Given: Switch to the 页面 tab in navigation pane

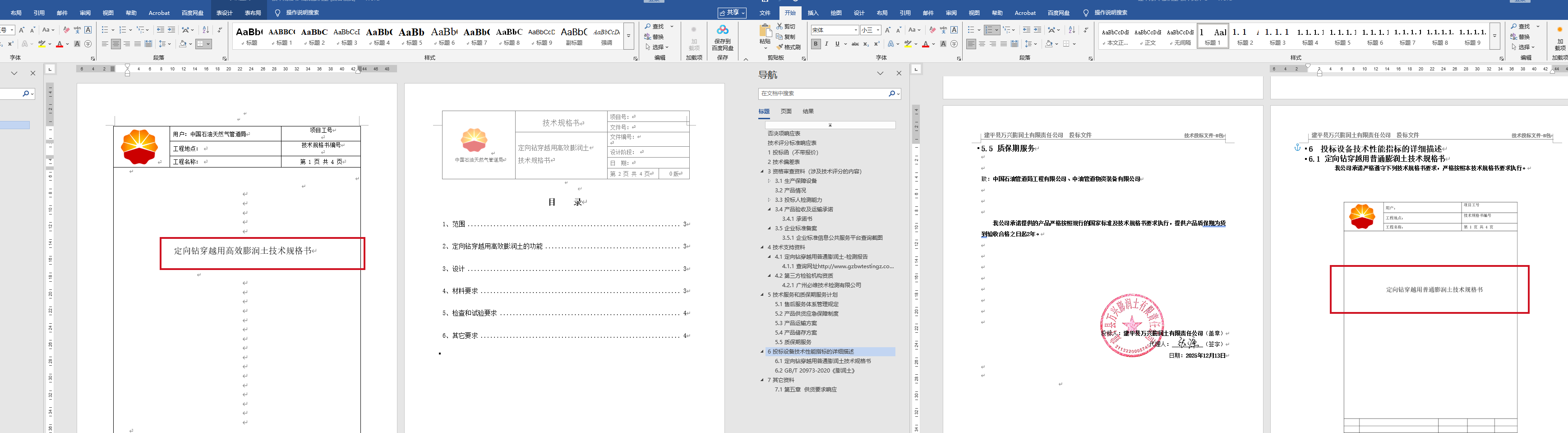Looking at the screenshot, I should (786, 112).
